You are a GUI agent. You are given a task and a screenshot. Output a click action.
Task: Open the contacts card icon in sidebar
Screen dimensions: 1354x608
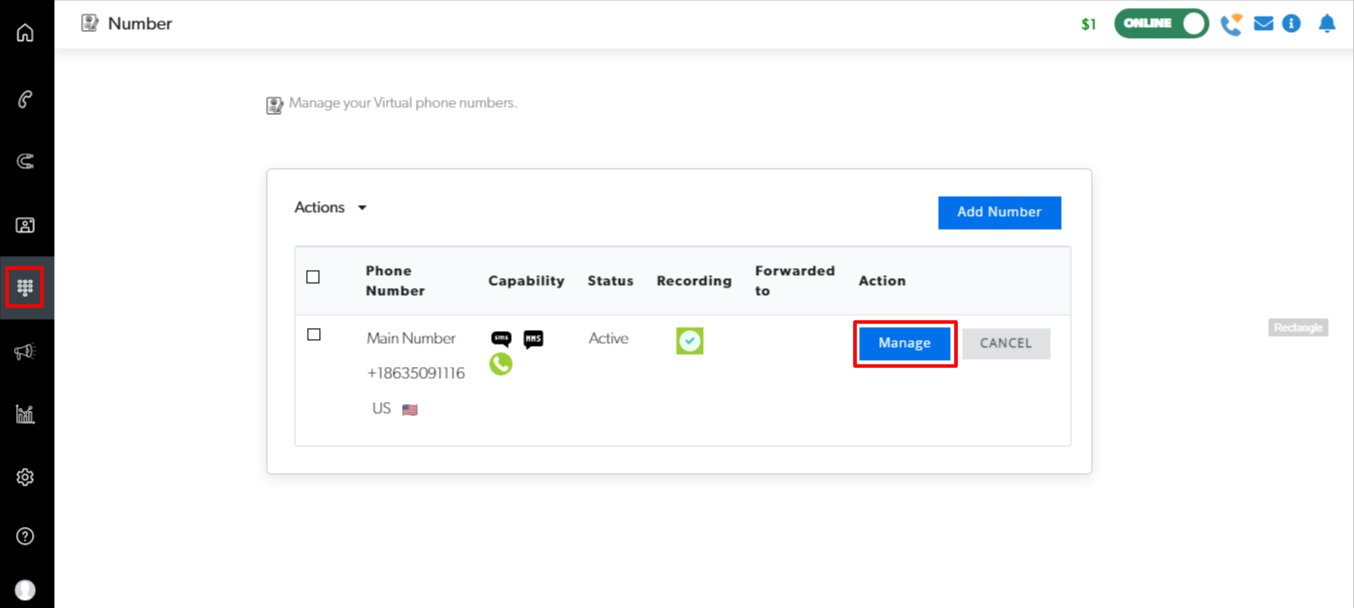pos(25,225)
